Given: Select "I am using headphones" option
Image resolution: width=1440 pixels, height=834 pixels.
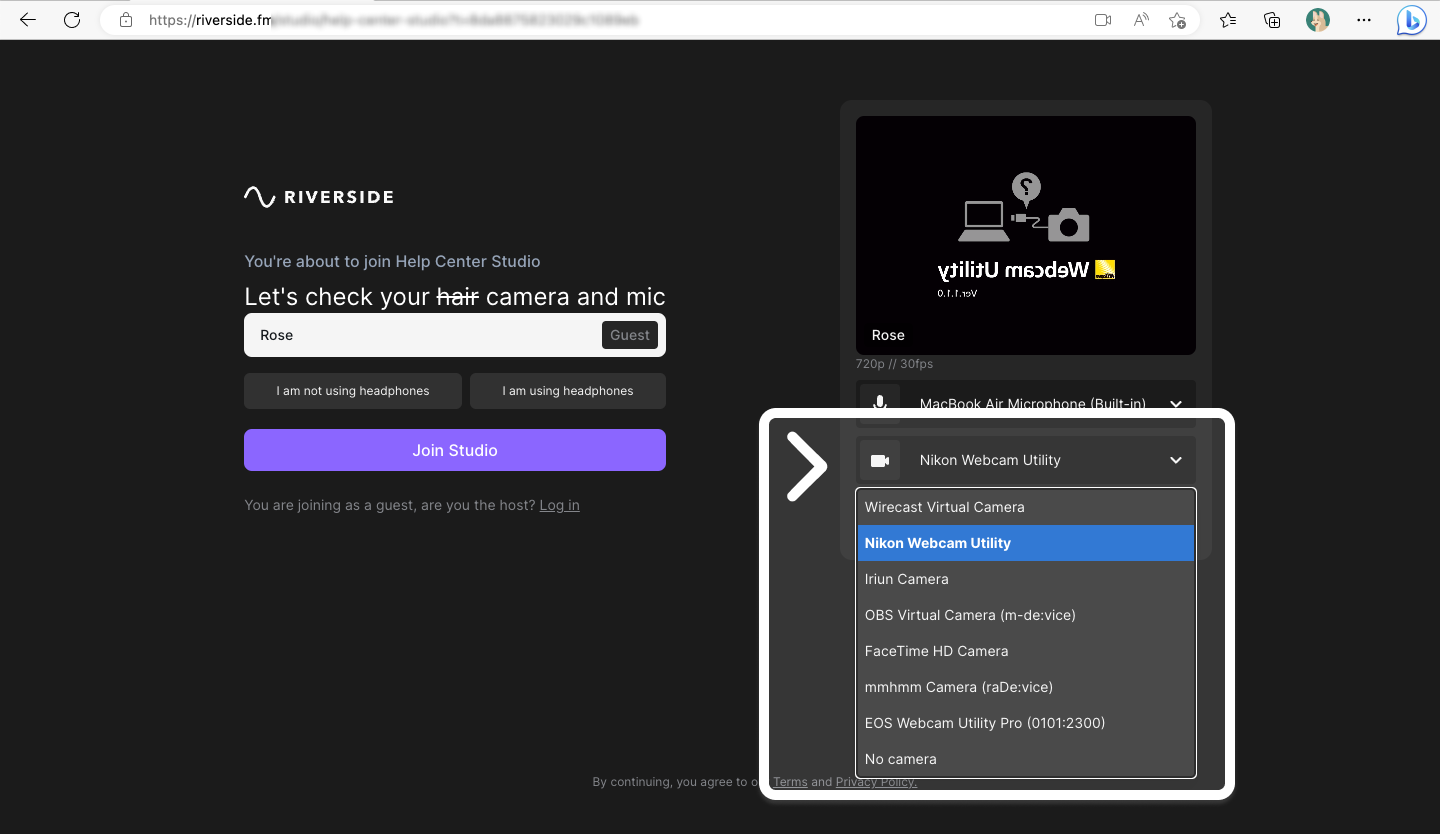Looking at the screenshot, I should [567, 391].
